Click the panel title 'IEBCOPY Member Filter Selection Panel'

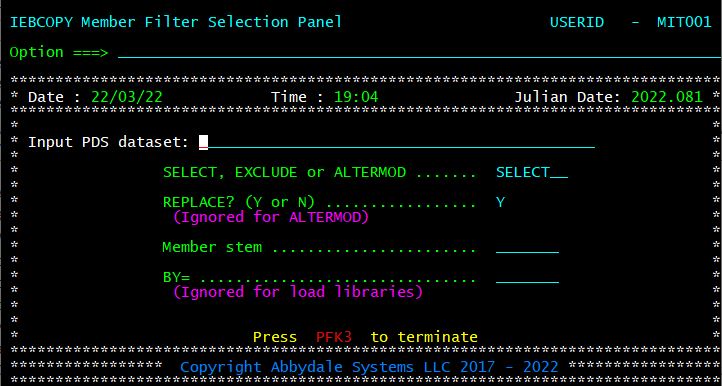point(175,22)
